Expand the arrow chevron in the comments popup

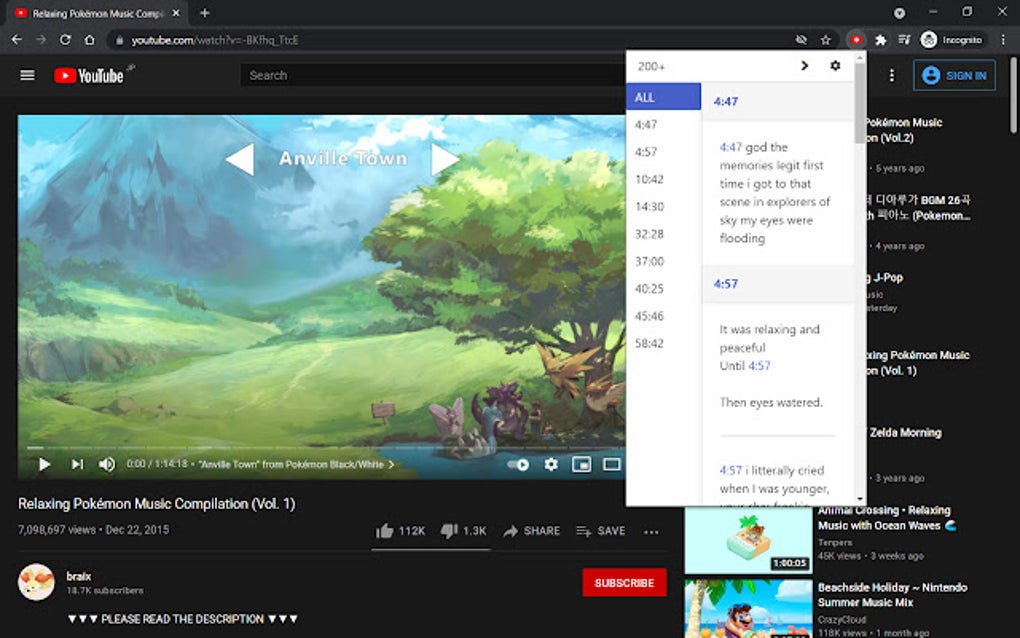pyautogui.click(x=805, y=65)
